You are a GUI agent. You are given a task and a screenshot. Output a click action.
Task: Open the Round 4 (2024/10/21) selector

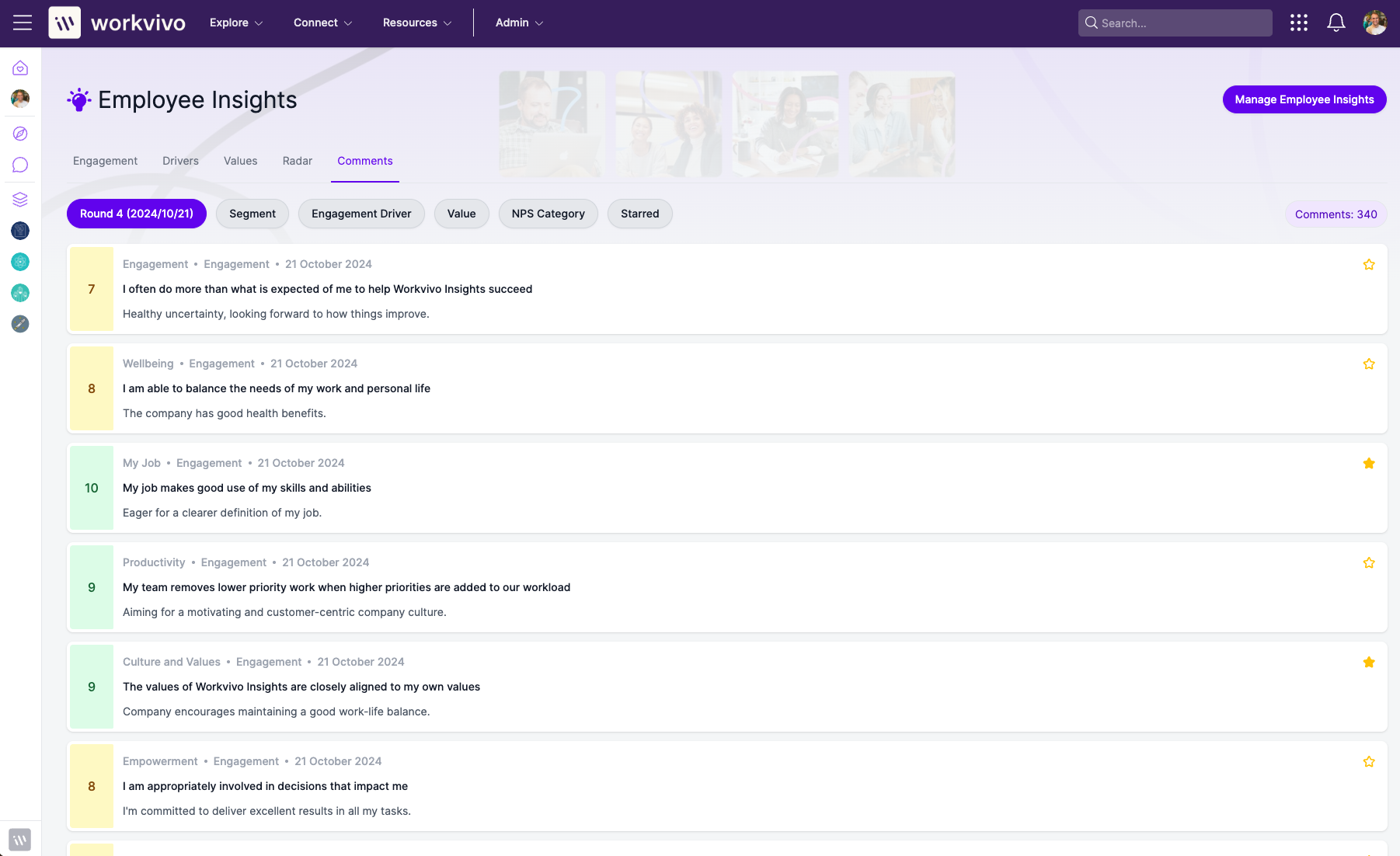(137, 214)
